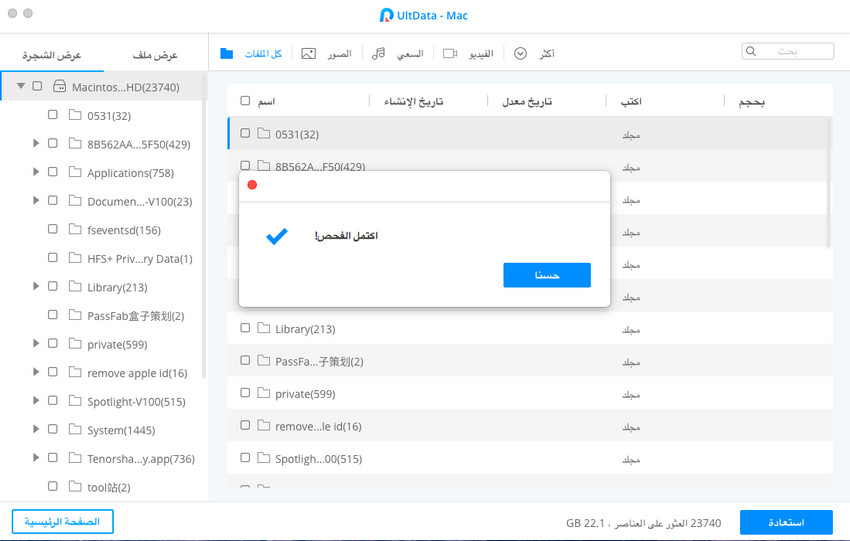Select HFS+ Priv...ry Data(1) in tree
The height and width of the screenshot is (541, 850).
[x=140, y=259]
